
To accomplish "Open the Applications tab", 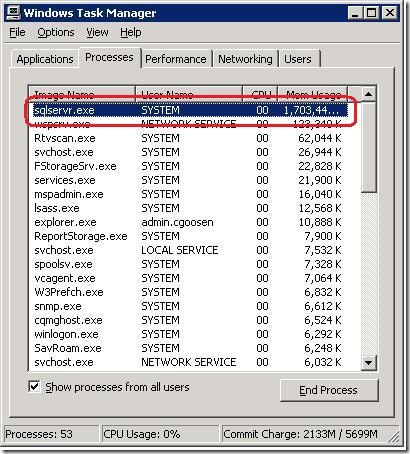I will click(45, 59).
